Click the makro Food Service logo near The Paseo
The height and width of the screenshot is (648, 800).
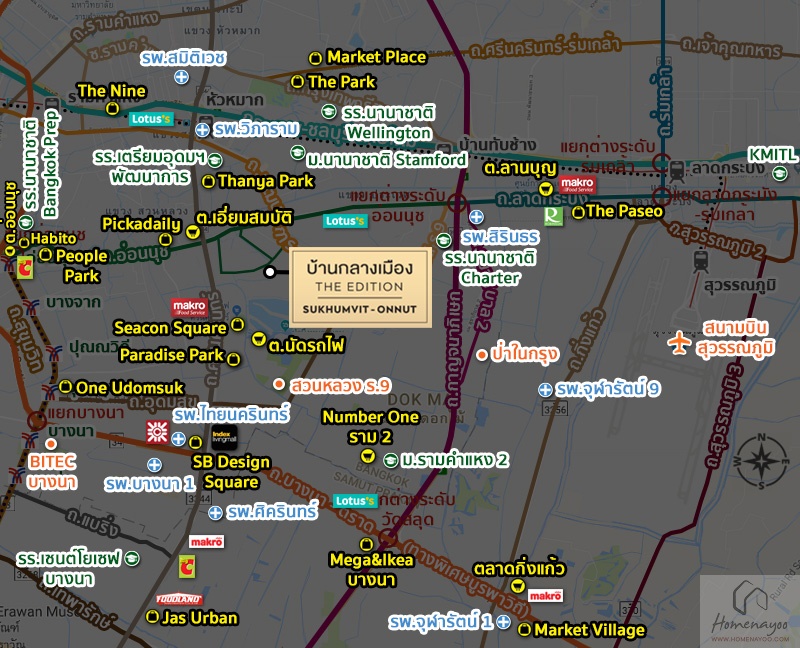point(577,185)
